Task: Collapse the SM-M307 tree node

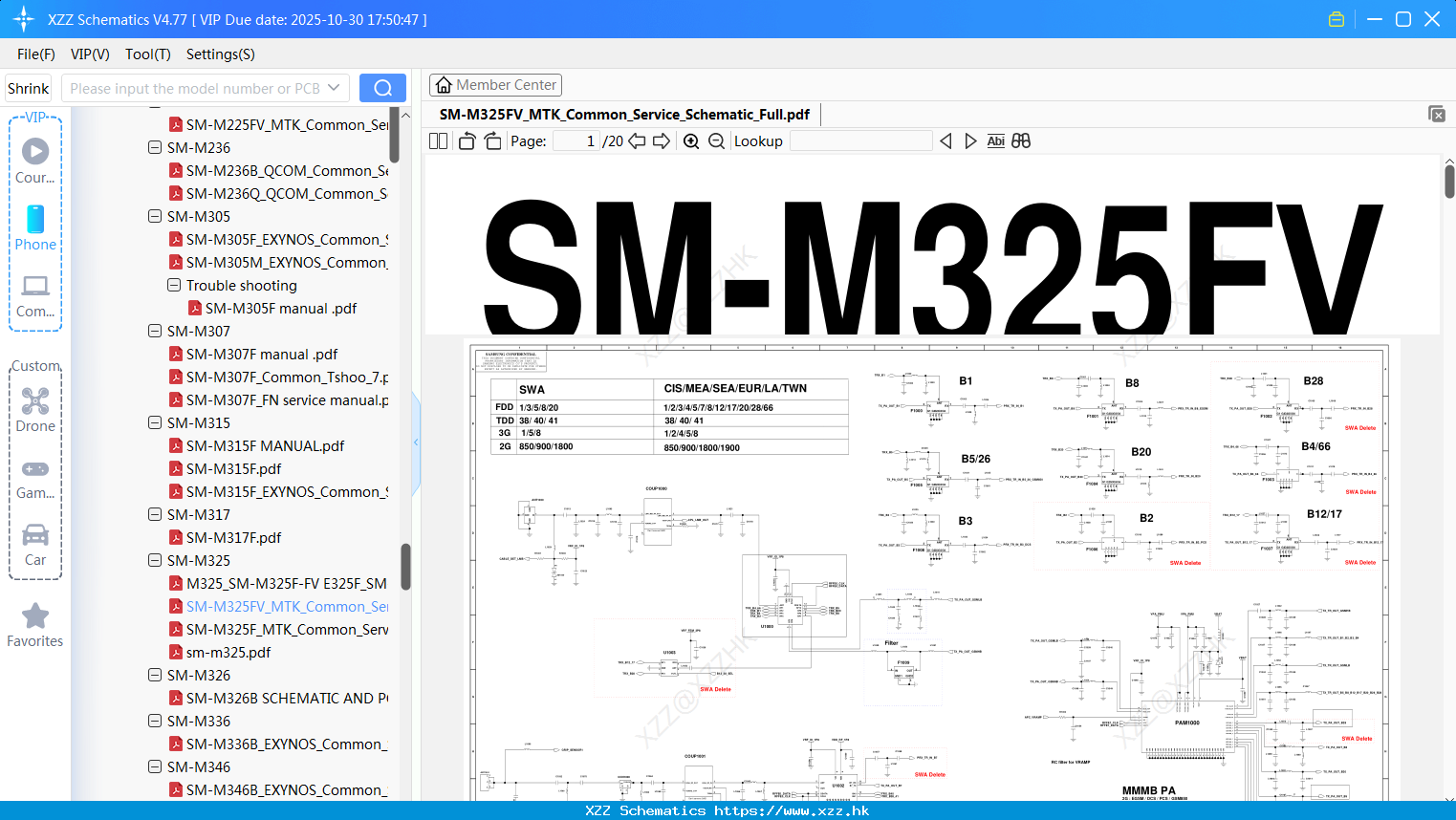Action: (155, 331)
